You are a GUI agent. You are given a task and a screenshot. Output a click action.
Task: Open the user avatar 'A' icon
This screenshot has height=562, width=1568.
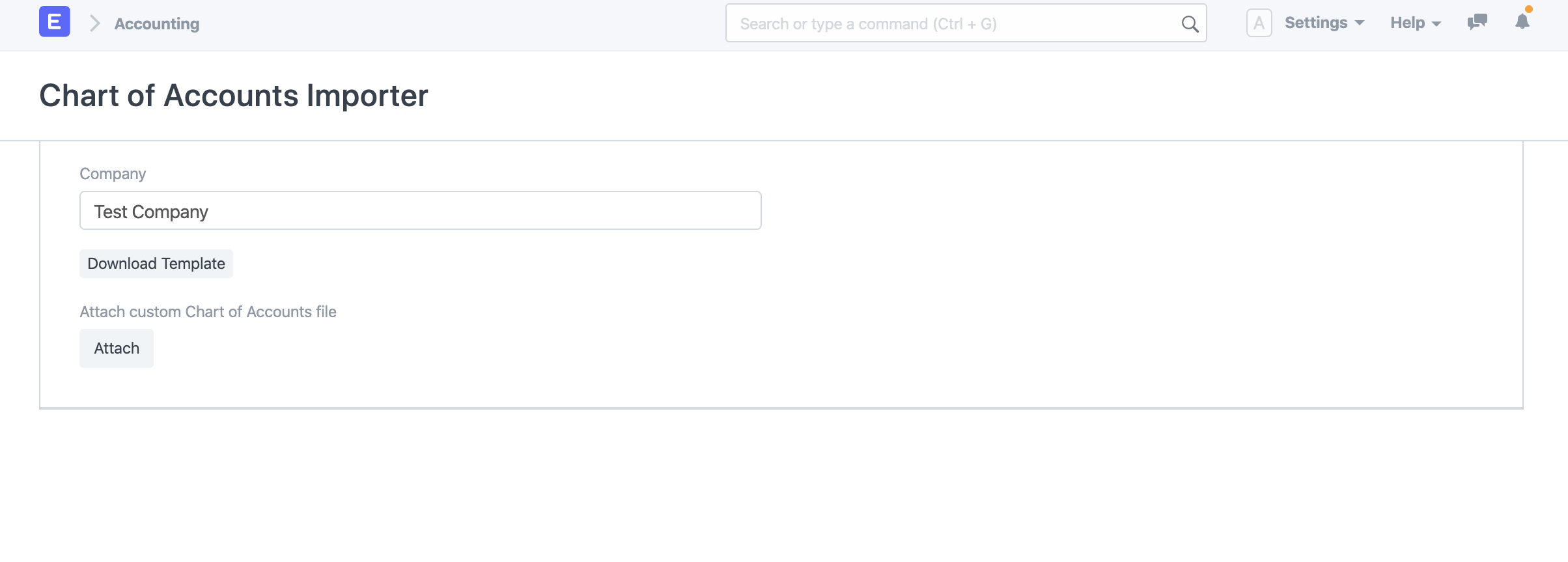point(1259,23)
